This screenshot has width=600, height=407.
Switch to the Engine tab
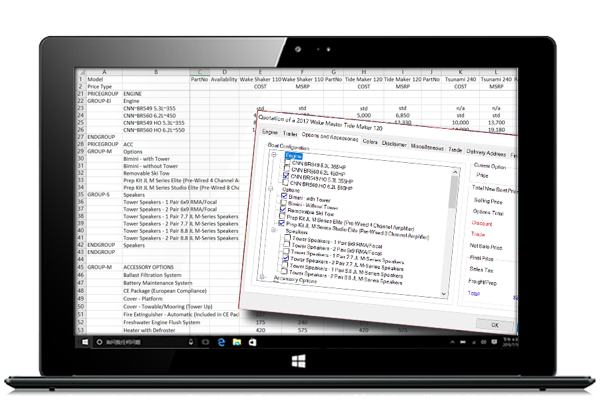click(270, 132)
